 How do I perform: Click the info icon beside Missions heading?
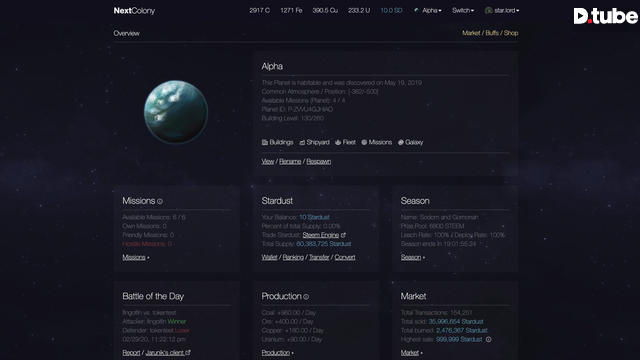click(160, 201)
